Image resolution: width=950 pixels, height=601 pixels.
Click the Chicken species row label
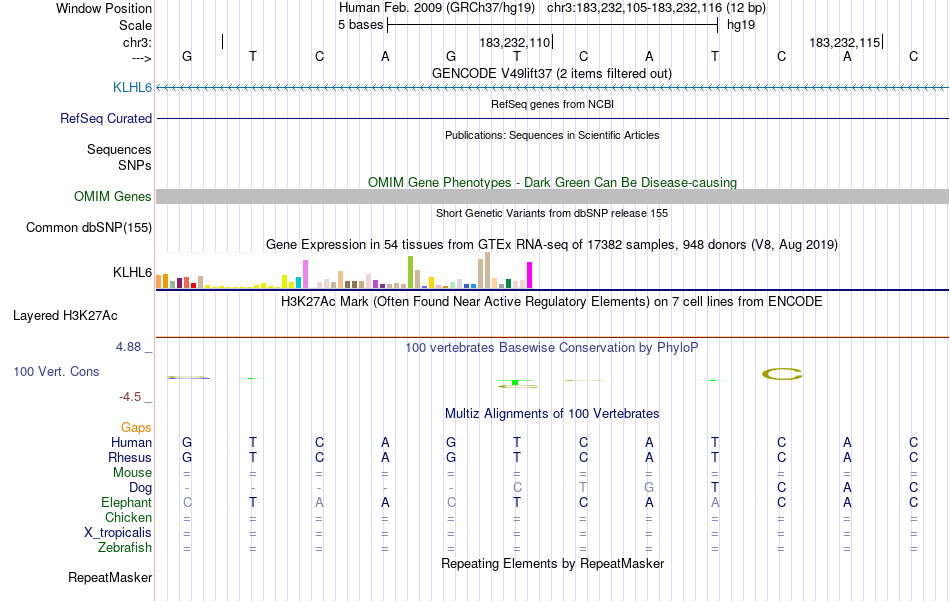tap(128, 518)
